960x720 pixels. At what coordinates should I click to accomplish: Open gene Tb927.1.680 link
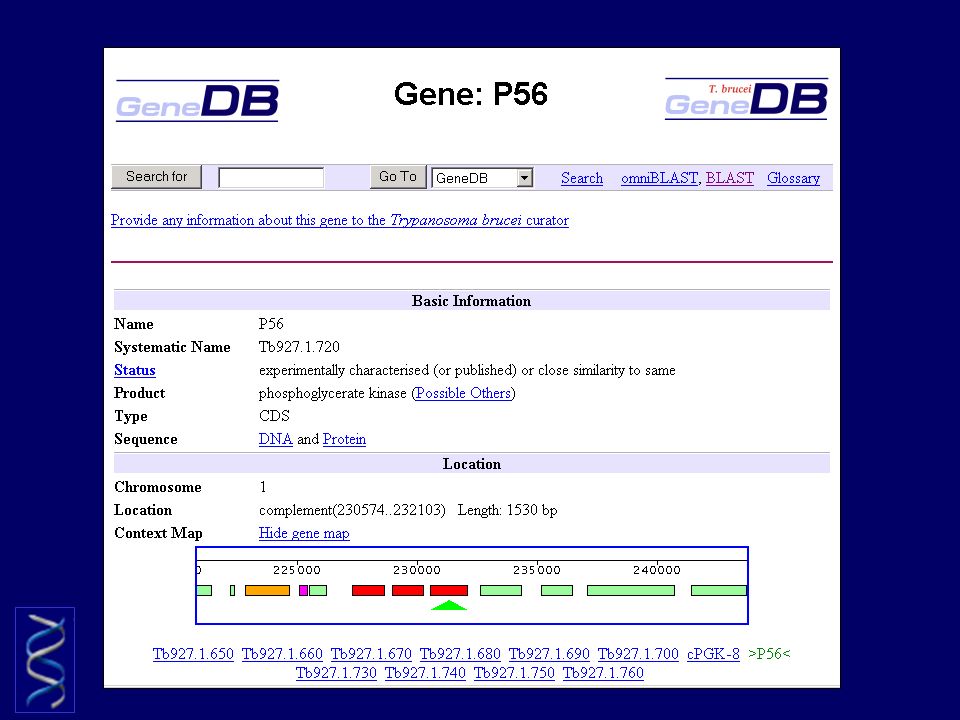[460, 654]
